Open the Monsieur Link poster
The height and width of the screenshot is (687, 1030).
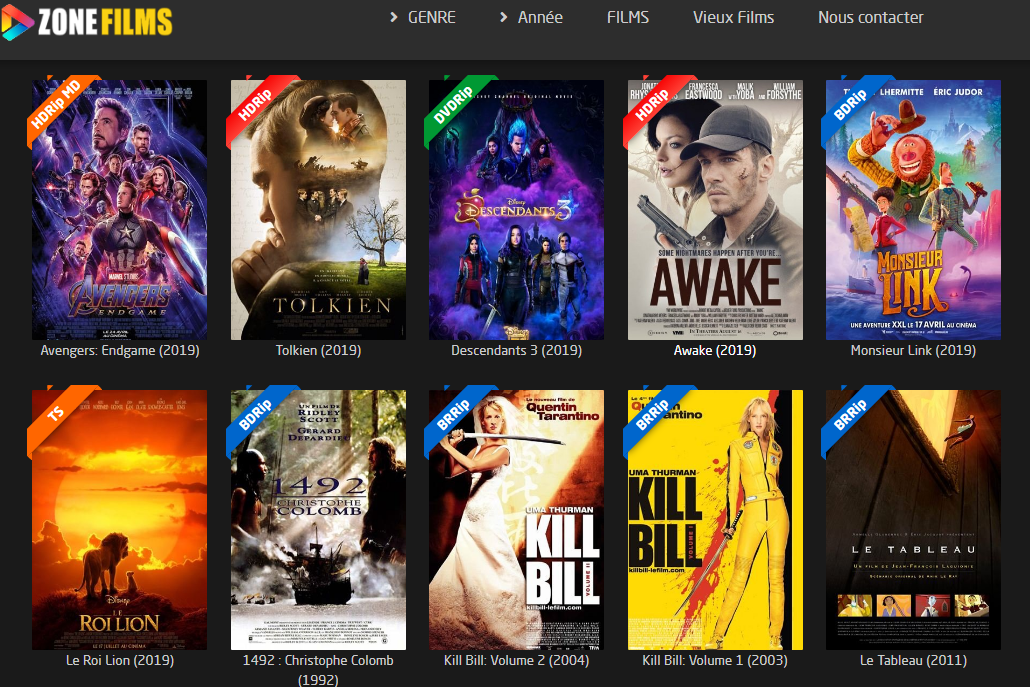pyautogui.click(x=913, y=210)
